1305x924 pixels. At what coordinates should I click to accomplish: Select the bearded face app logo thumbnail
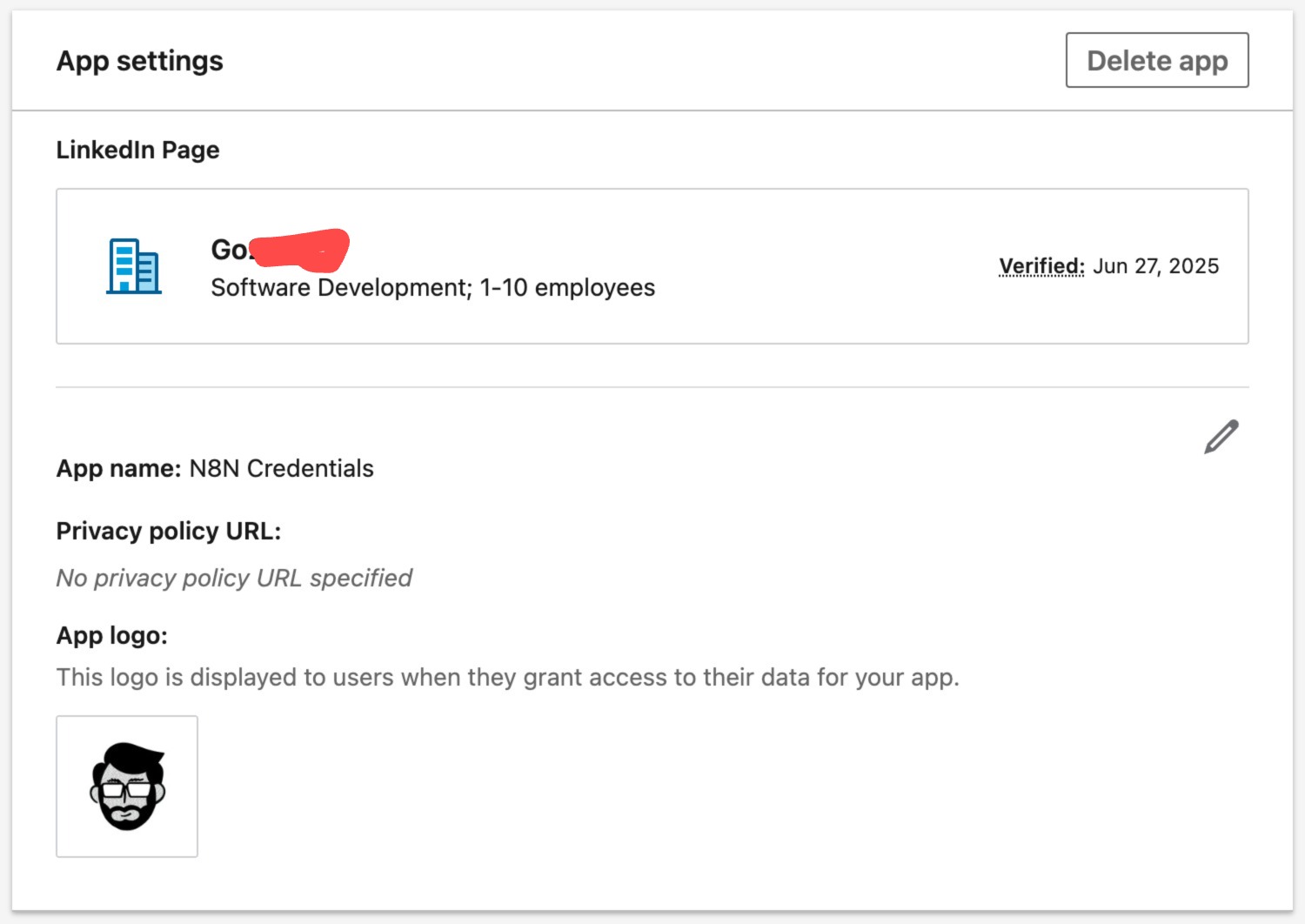(127, 787)
